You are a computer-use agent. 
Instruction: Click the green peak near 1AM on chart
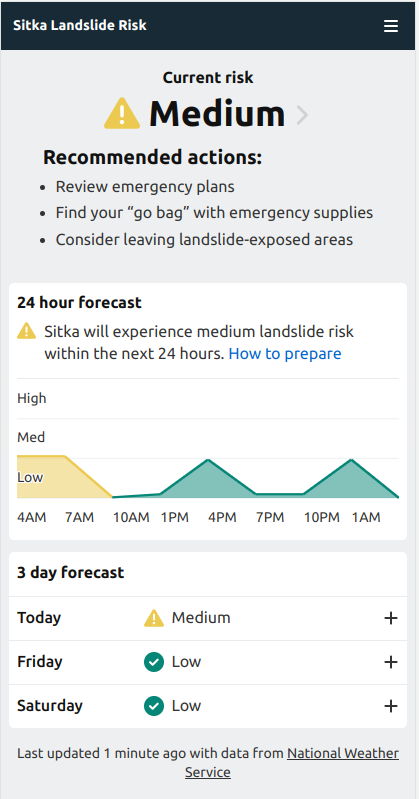click(351, 482)
